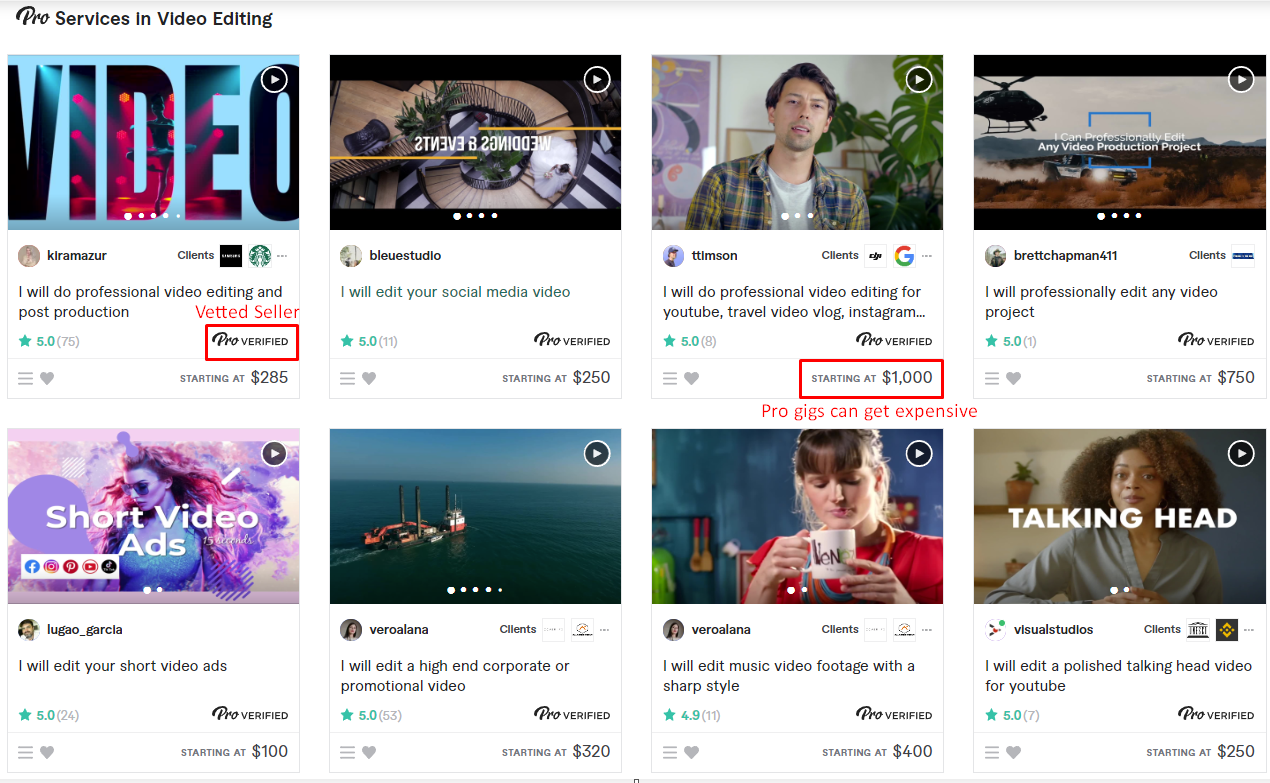Play the bleuestudio gig video preview
Image resolution: width=1270 pixels, height=783 pixels.
point(597,80)
